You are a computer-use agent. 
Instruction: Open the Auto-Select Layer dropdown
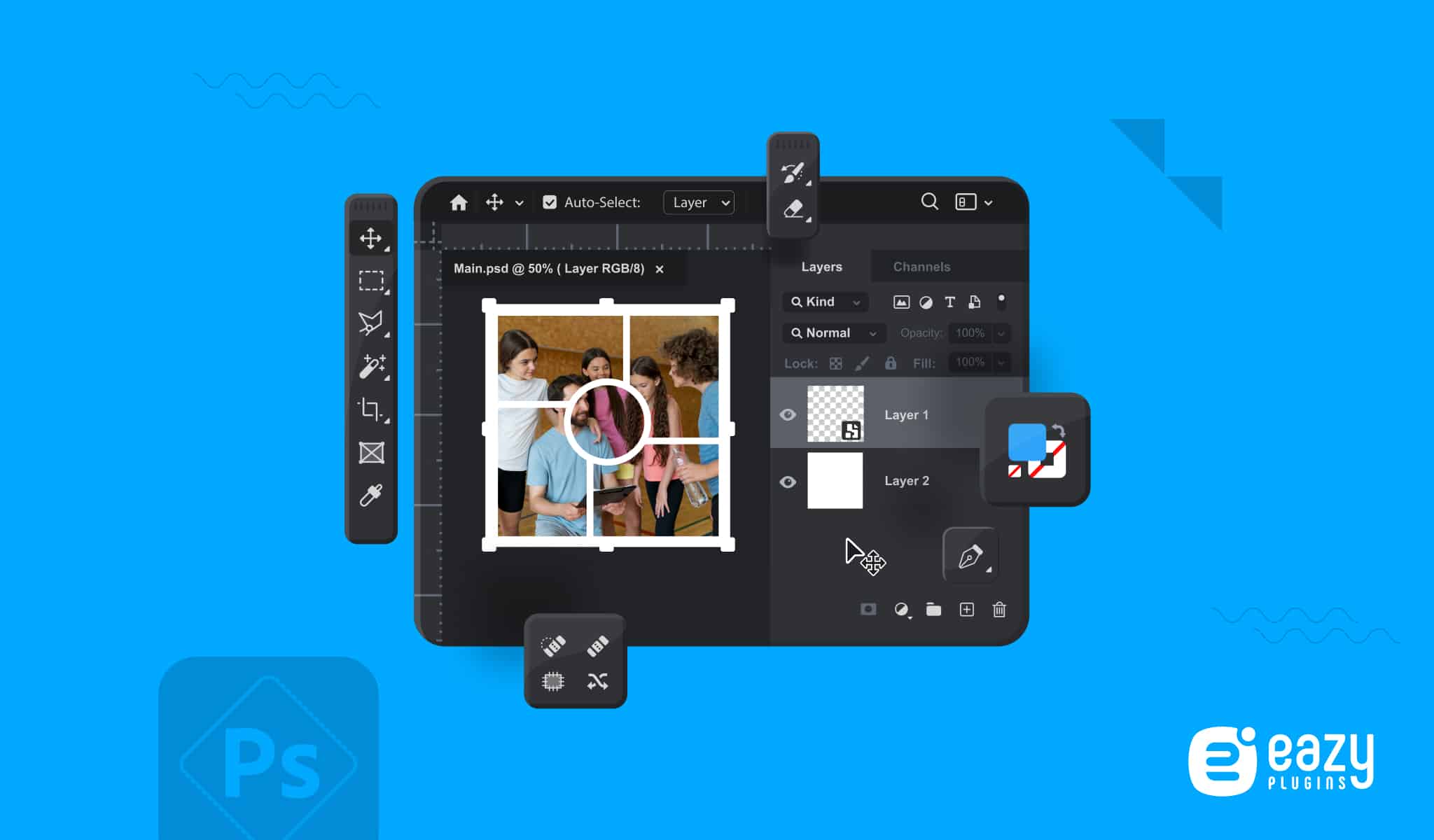coord(699,202)
